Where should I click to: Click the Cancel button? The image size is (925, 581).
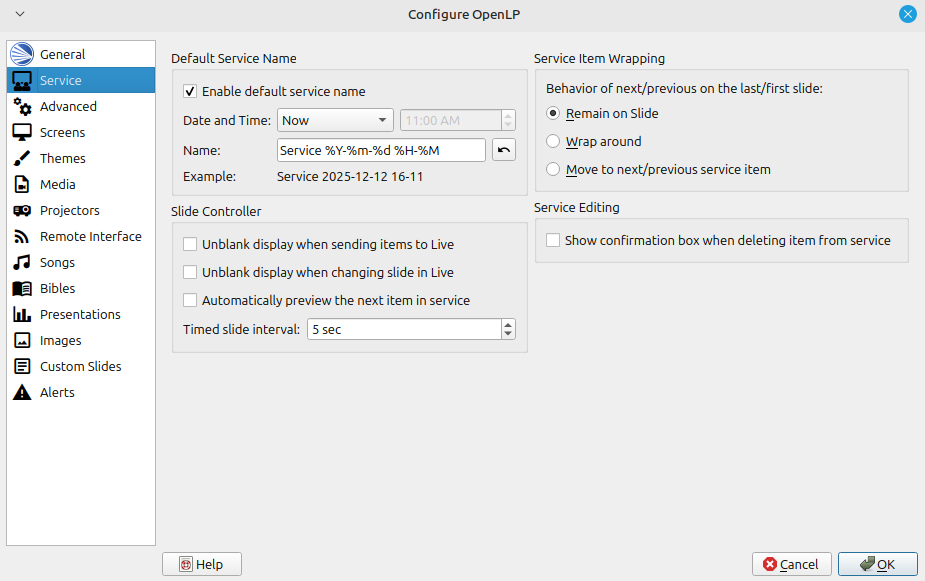tap(791, 565)
